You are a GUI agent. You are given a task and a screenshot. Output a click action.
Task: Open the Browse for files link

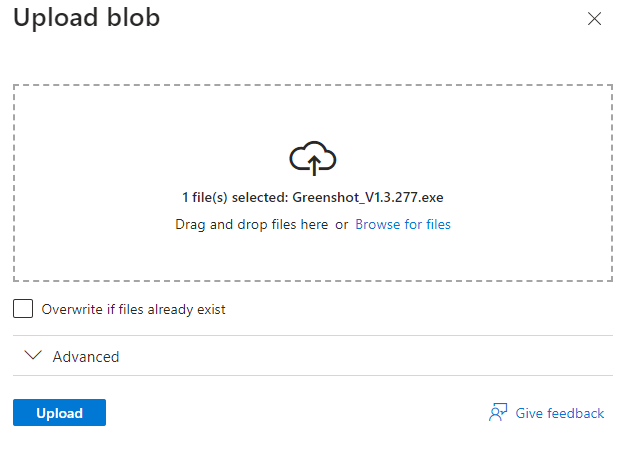click(x=402, y=225)
